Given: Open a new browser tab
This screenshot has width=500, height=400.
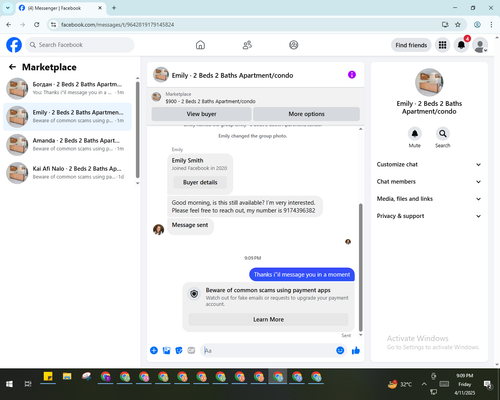Looking at the screenshot, I should [114, 8].
